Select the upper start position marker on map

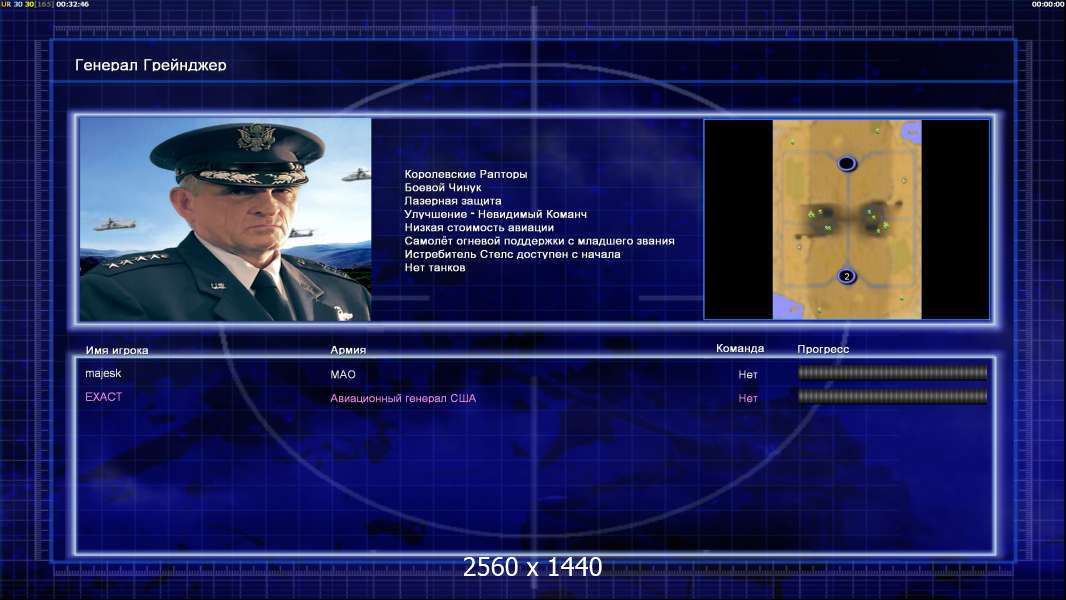[x=846, y=163]
